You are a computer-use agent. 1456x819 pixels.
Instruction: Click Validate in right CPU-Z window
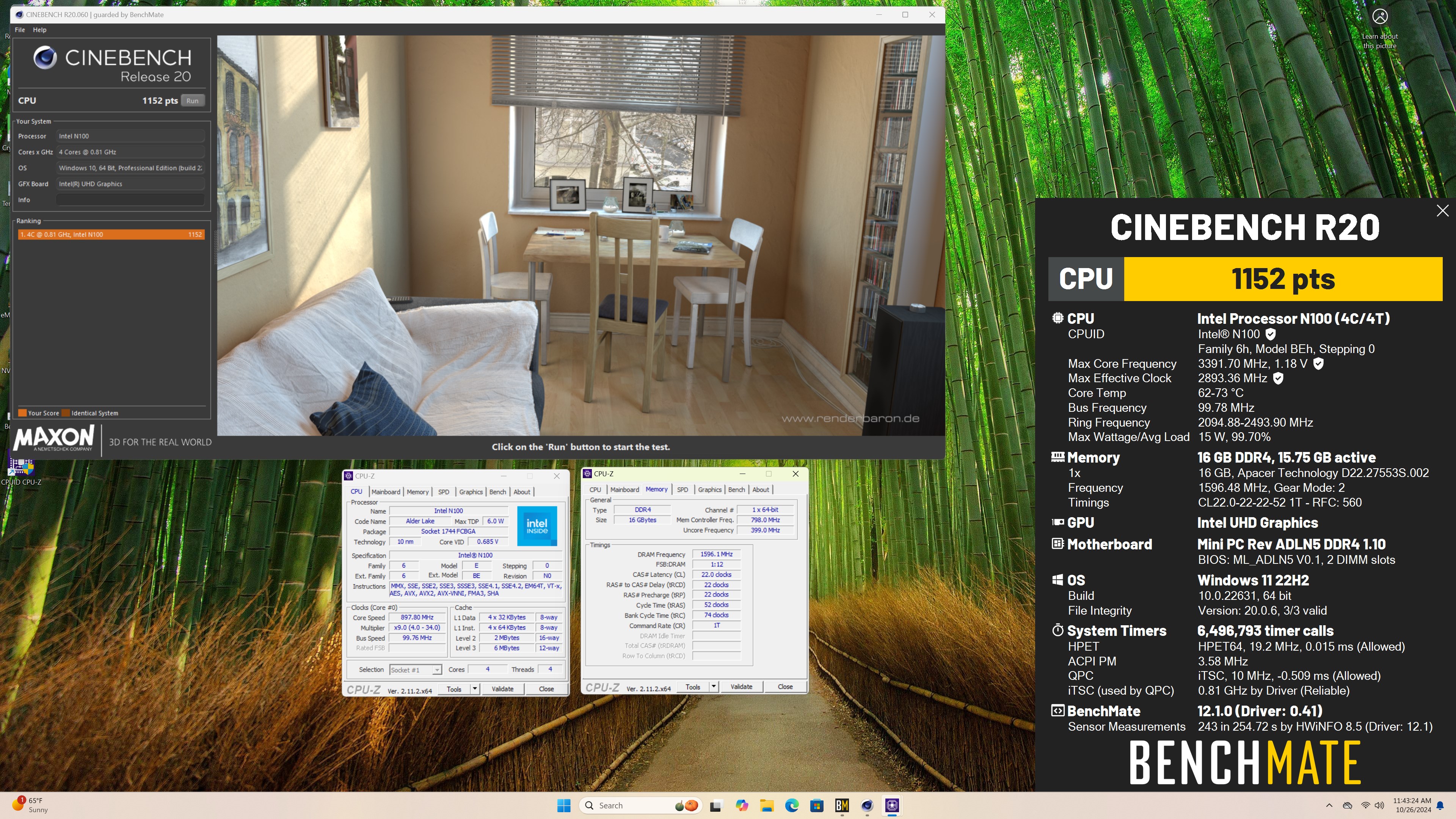(741, 687)
